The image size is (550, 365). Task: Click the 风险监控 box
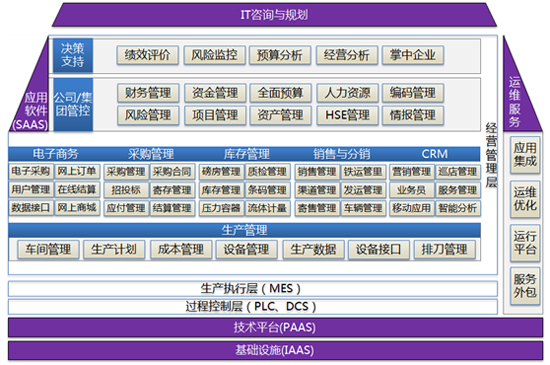point(214,55)
